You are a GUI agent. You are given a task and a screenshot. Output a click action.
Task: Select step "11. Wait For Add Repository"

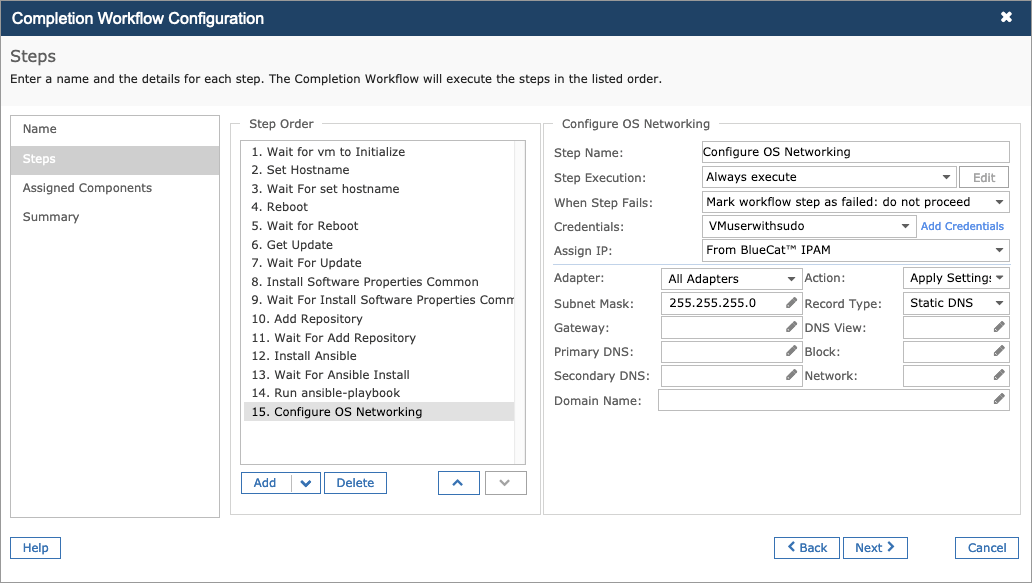coord(379,338)
